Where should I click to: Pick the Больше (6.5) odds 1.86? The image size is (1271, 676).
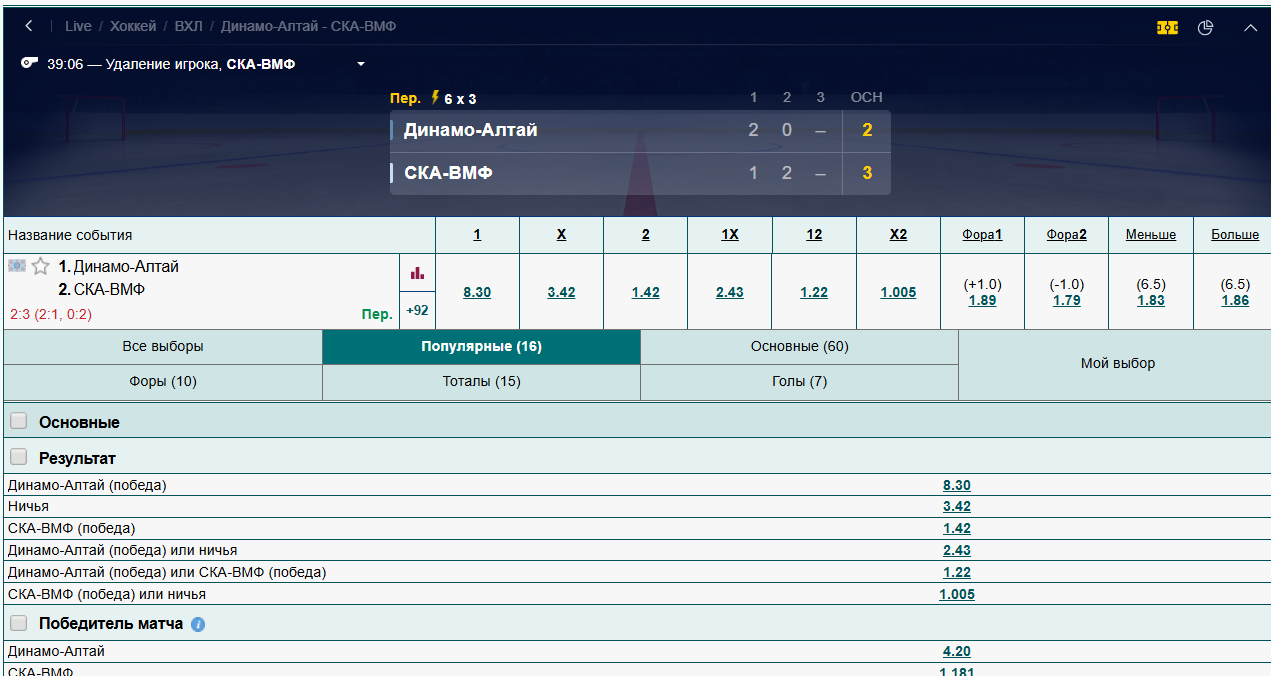click(1235, 300)
